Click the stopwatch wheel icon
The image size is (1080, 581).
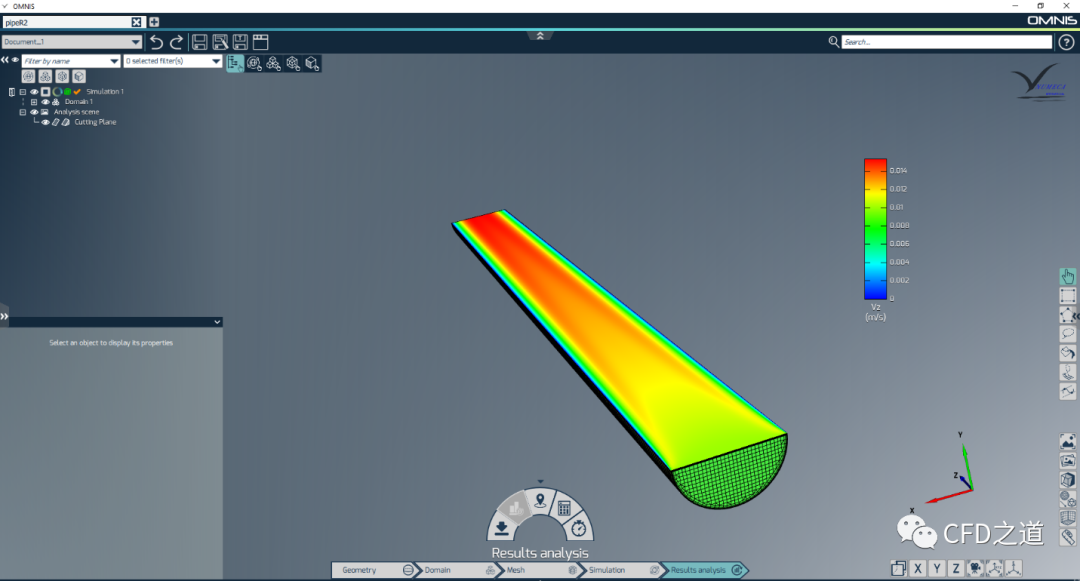click(x=579, y=529)
